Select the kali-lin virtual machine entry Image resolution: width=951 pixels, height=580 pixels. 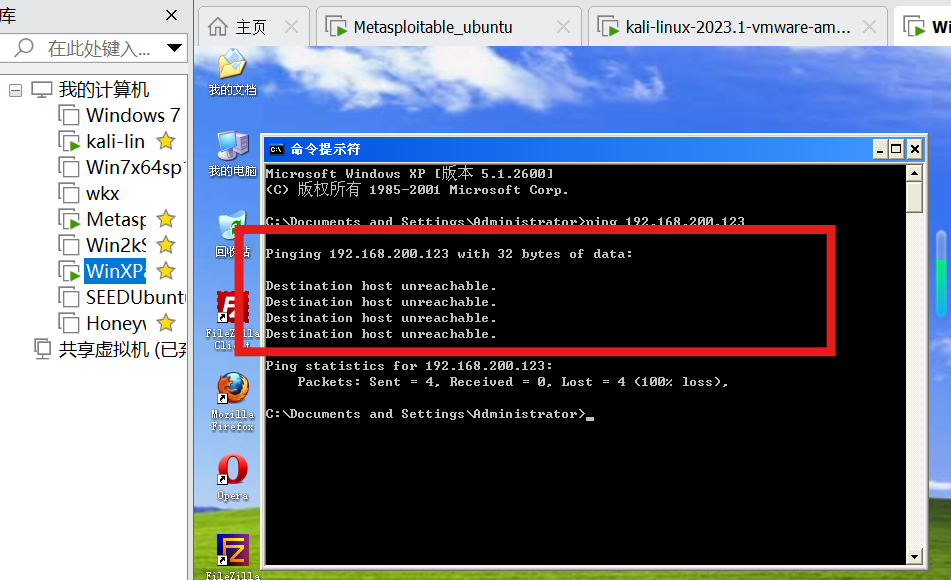(x=116, y=141)
